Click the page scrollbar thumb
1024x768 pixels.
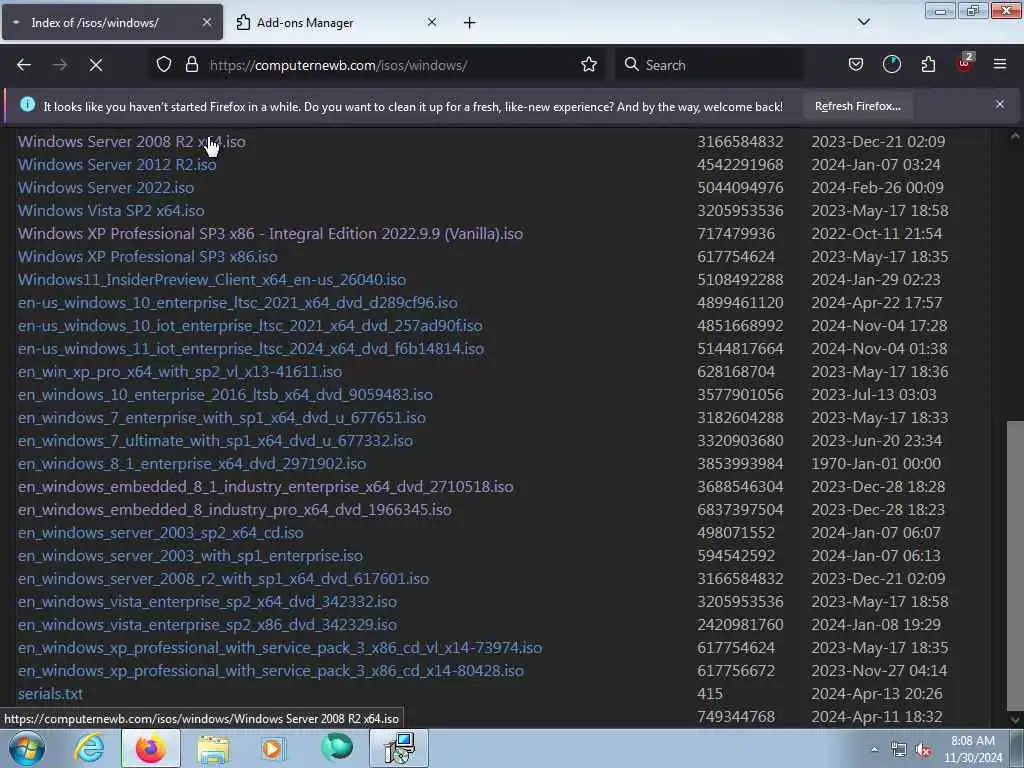1015,565
